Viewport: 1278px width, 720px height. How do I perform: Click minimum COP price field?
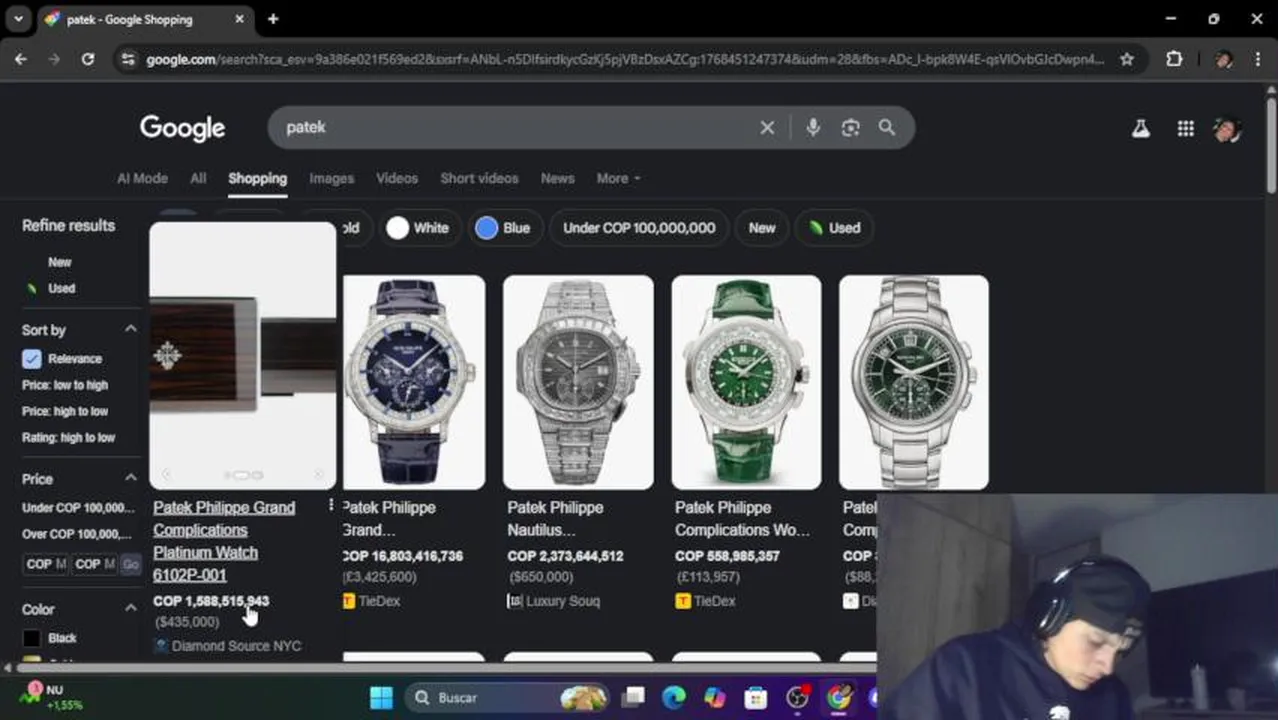coord(46,564)
